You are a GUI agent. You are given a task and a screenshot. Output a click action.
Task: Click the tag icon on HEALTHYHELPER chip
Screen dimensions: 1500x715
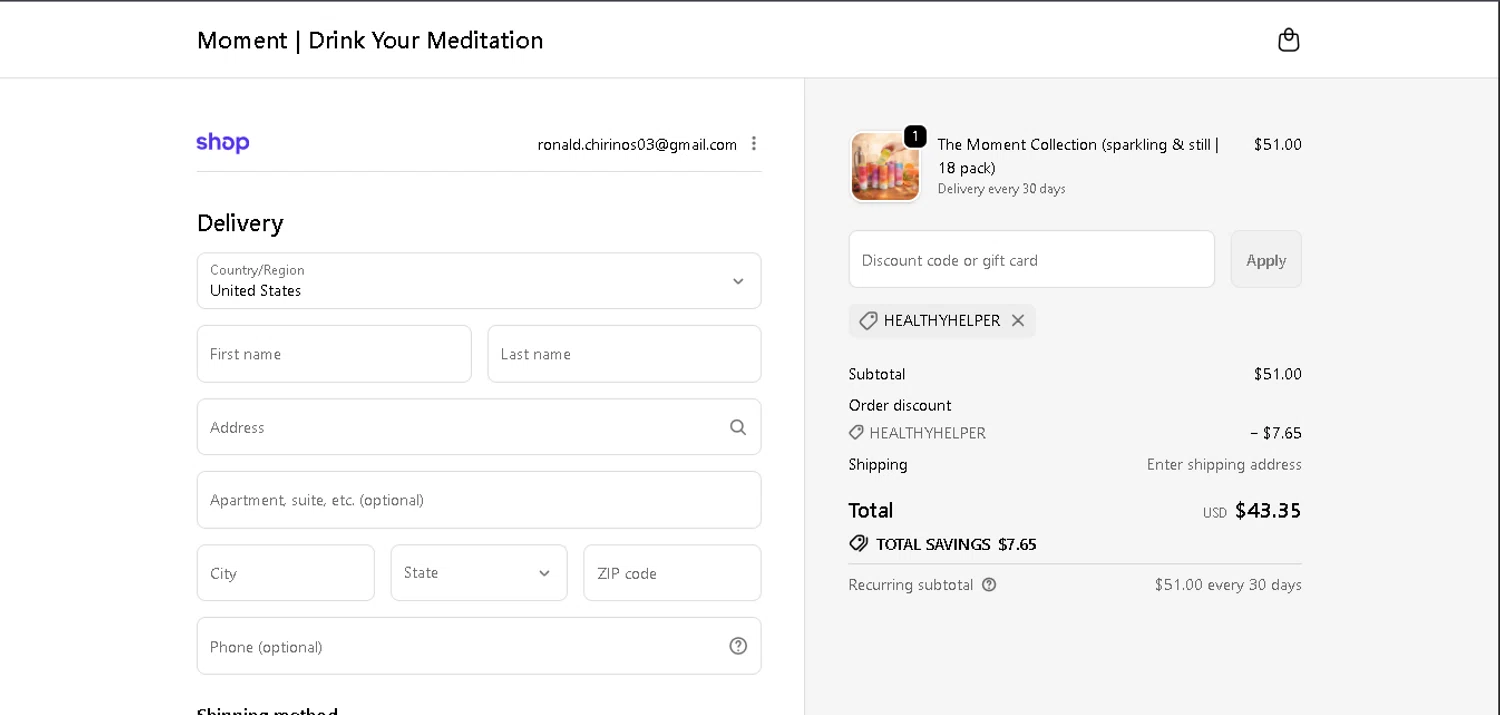(x=868, y=321)
